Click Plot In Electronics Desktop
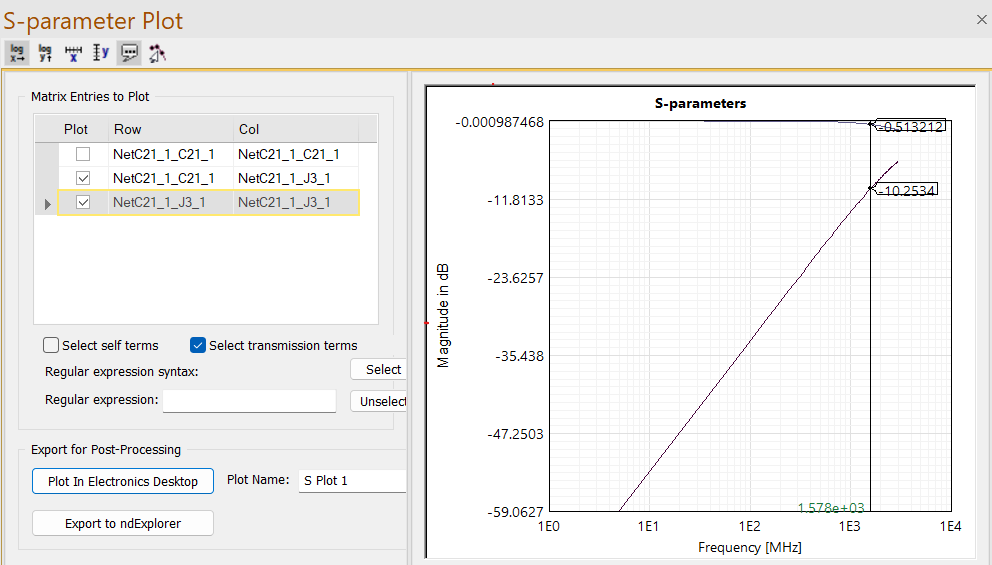 [123, 481]
